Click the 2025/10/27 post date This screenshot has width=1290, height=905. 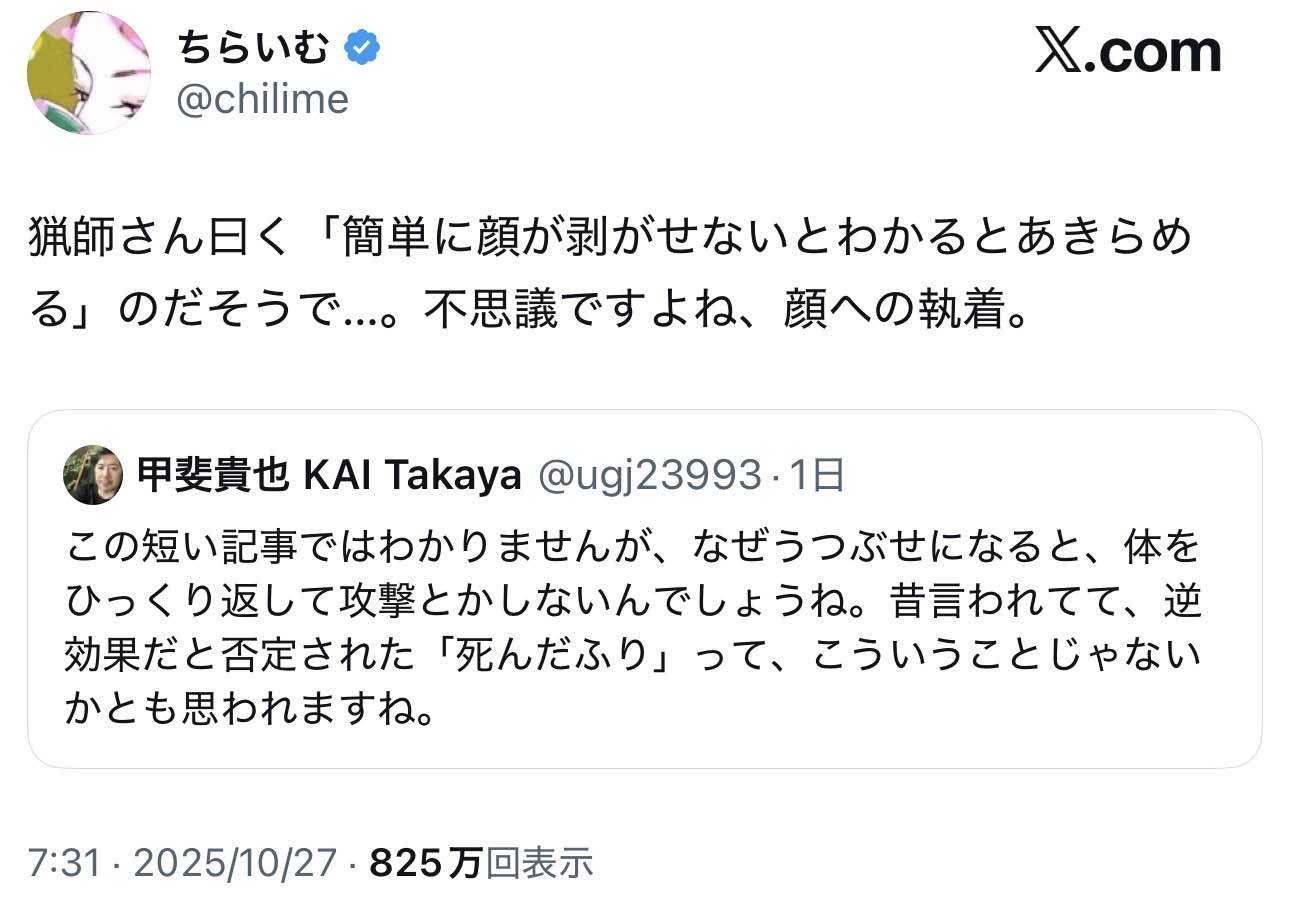[x=234, y=862]
